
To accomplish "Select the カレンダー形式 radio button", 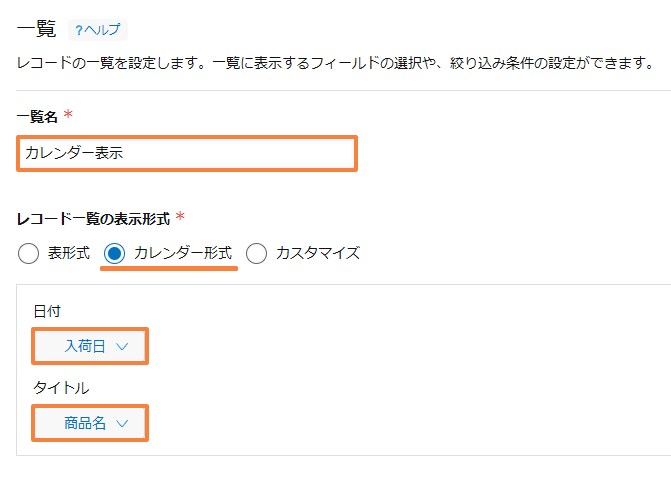I will pos(114,253).
